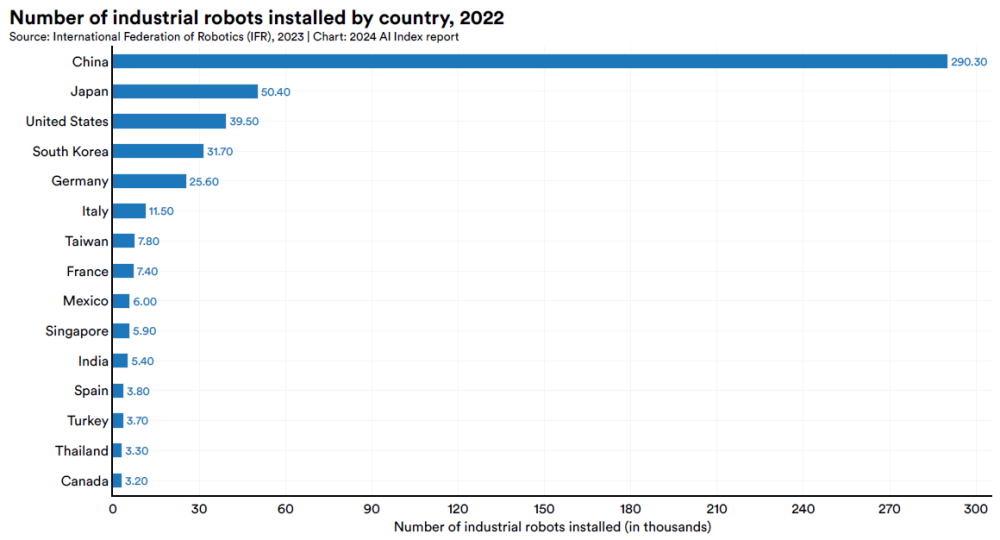
Task: Click the 290.30 value label
Action: pos(968,62)
